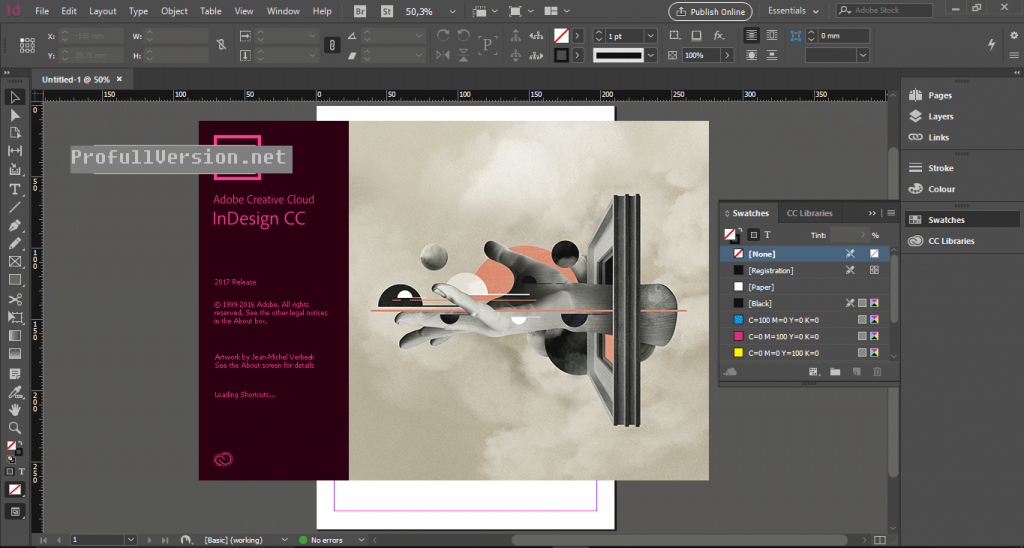Toggle formatting affects text in Swatches
Viewport: 1024px width, 548px height.
coord(767,235)
